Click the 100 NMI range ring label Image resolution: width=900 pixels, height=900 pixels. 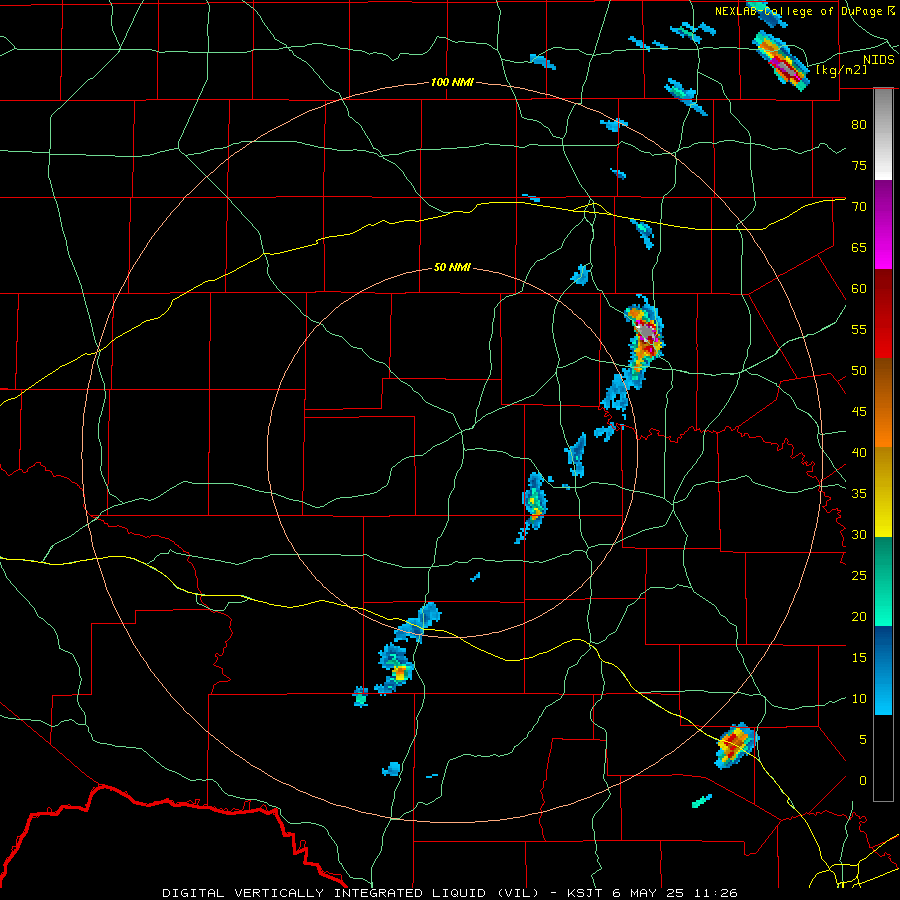point(452,83)
